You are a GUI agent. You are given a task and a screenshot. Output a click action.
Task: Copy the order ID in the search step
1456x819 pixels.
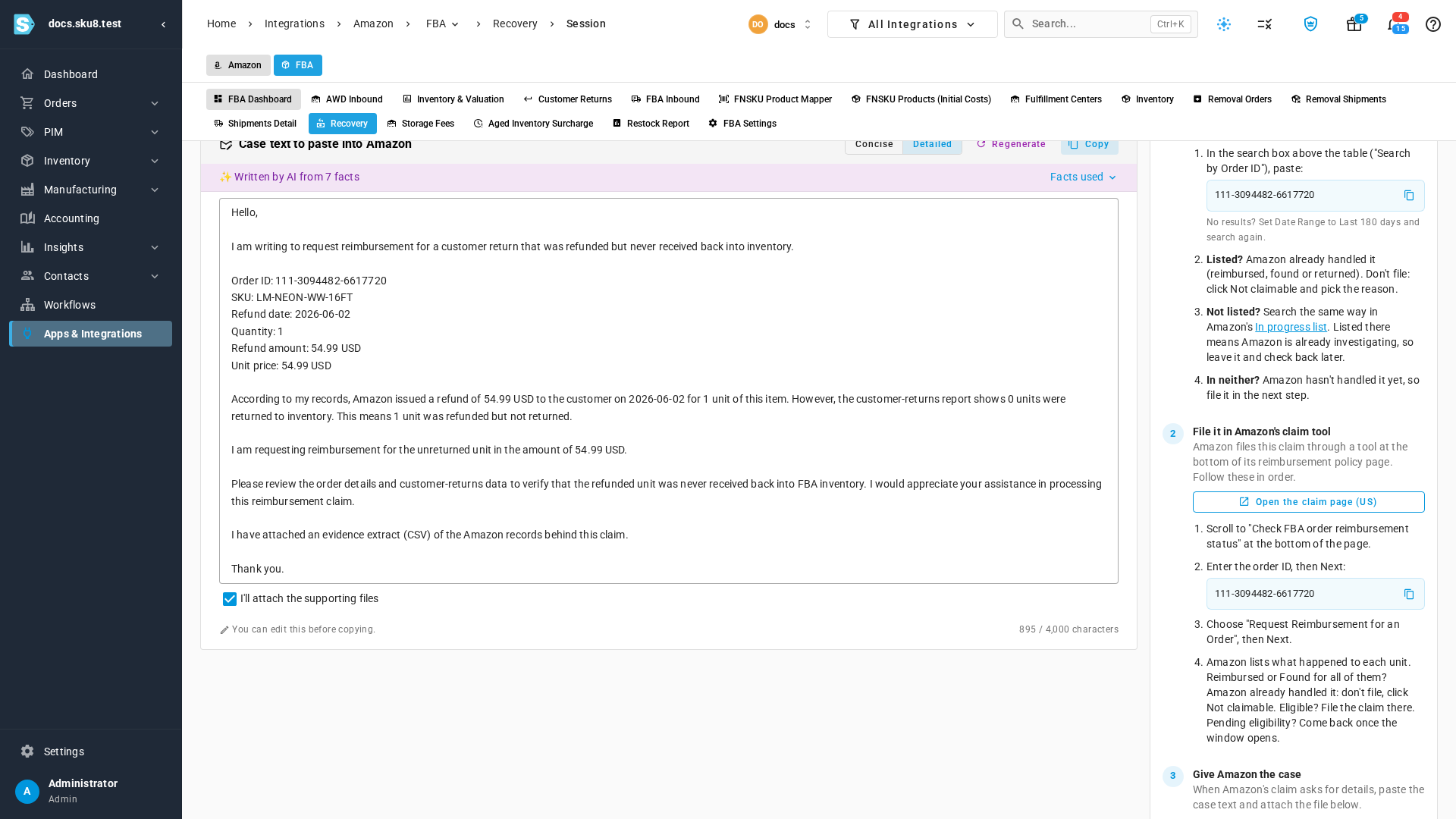1409,196
